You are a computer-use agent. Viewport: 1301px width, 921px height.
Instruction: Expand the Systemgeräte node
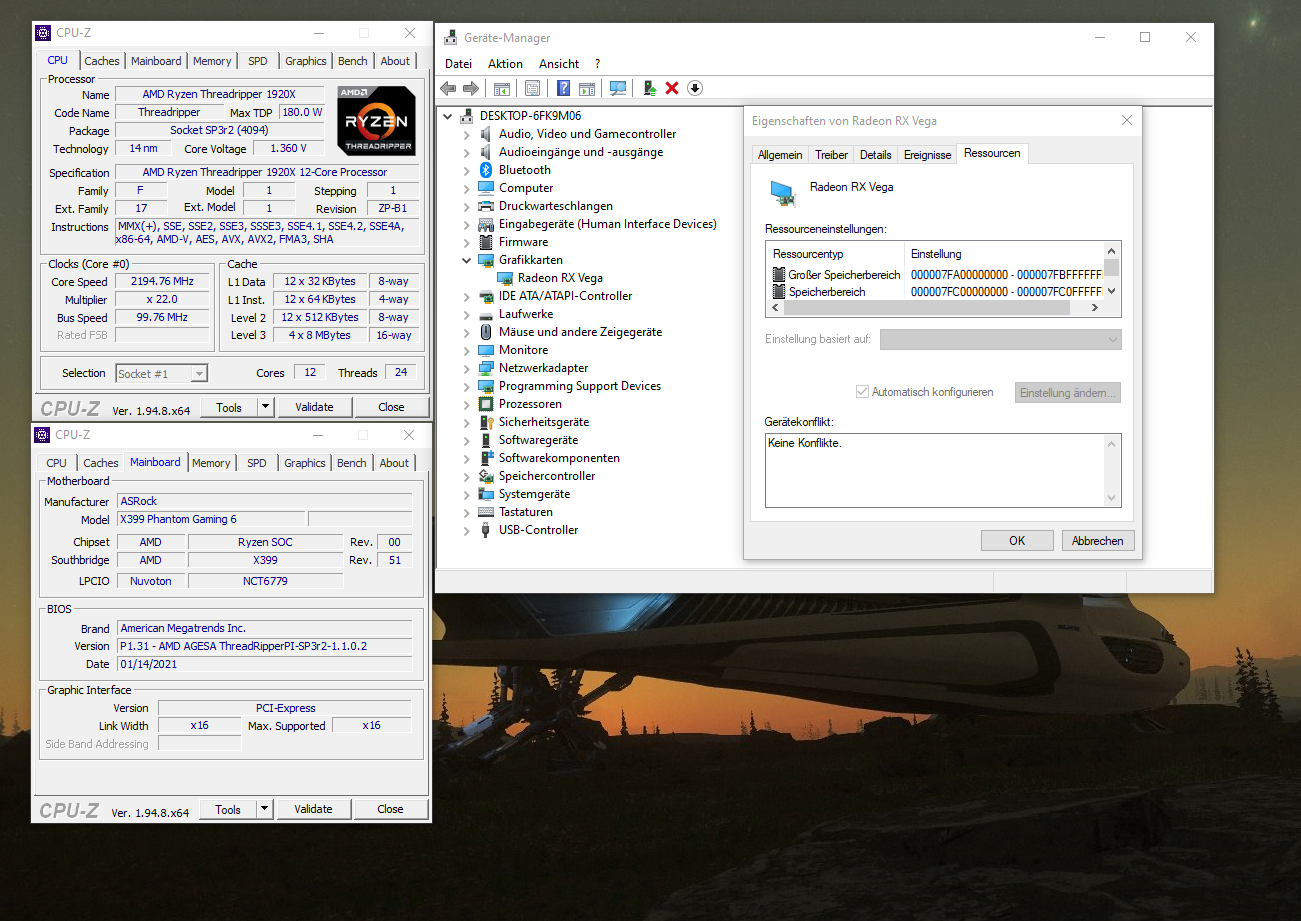(x=466, y=494)
